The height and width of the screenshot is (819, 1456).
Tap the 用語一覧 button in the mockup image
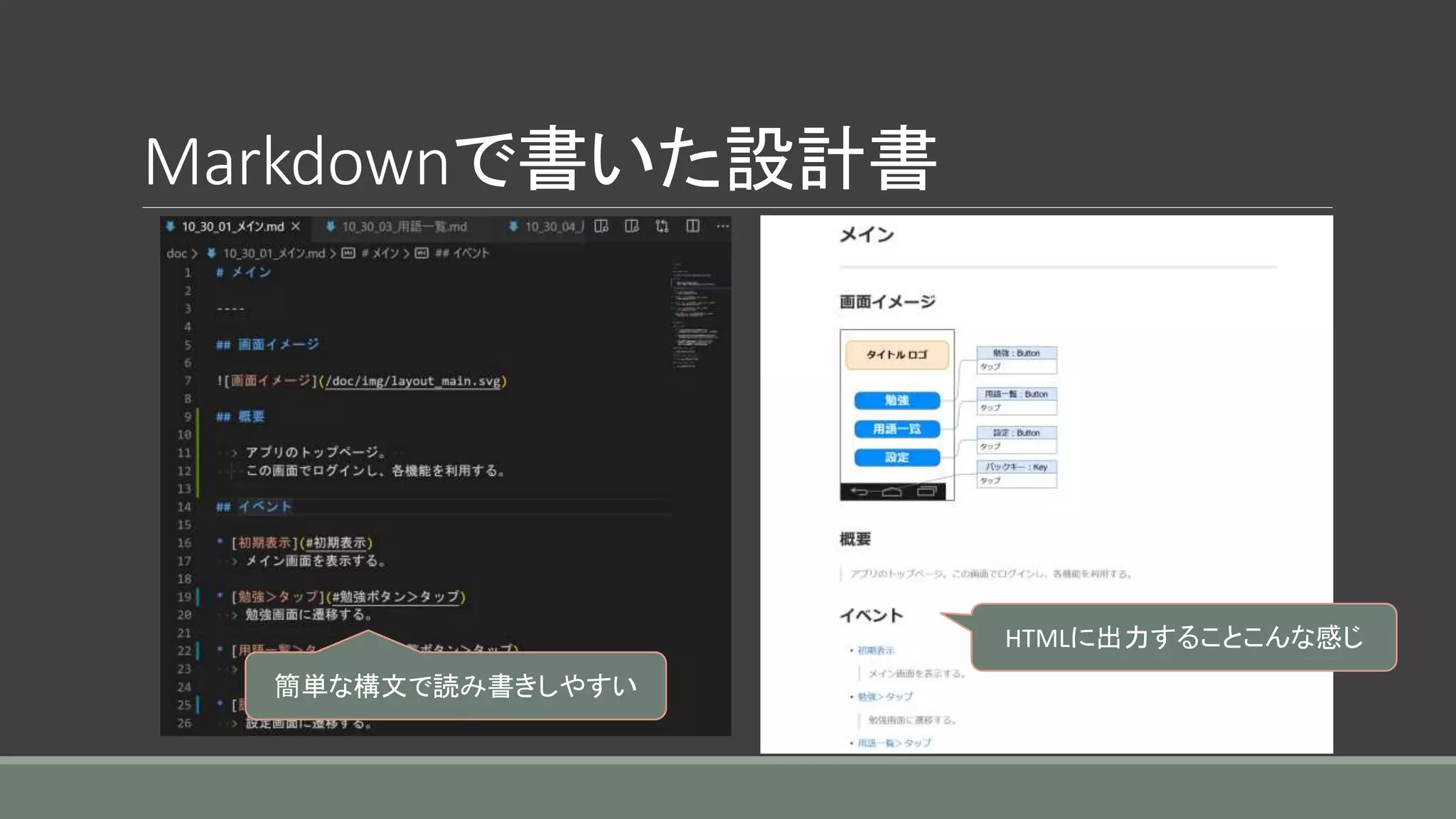(896, 429)
